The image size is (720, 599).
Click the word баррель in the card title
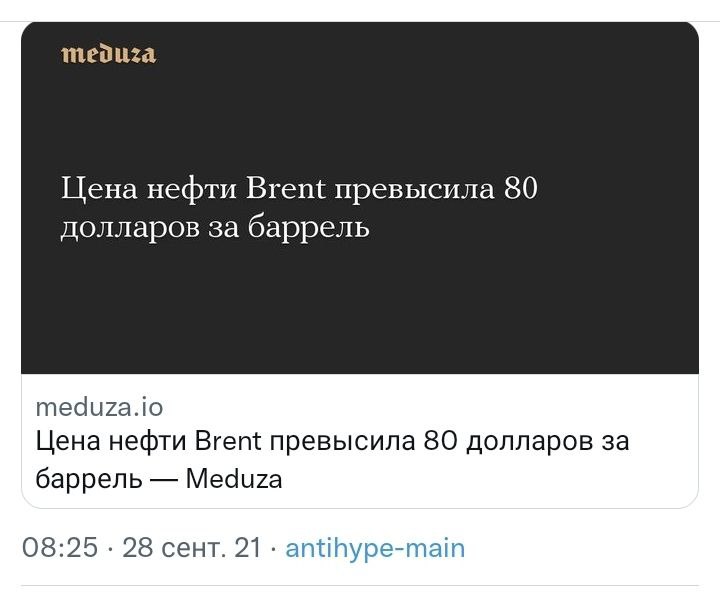(x=88, y=479)
